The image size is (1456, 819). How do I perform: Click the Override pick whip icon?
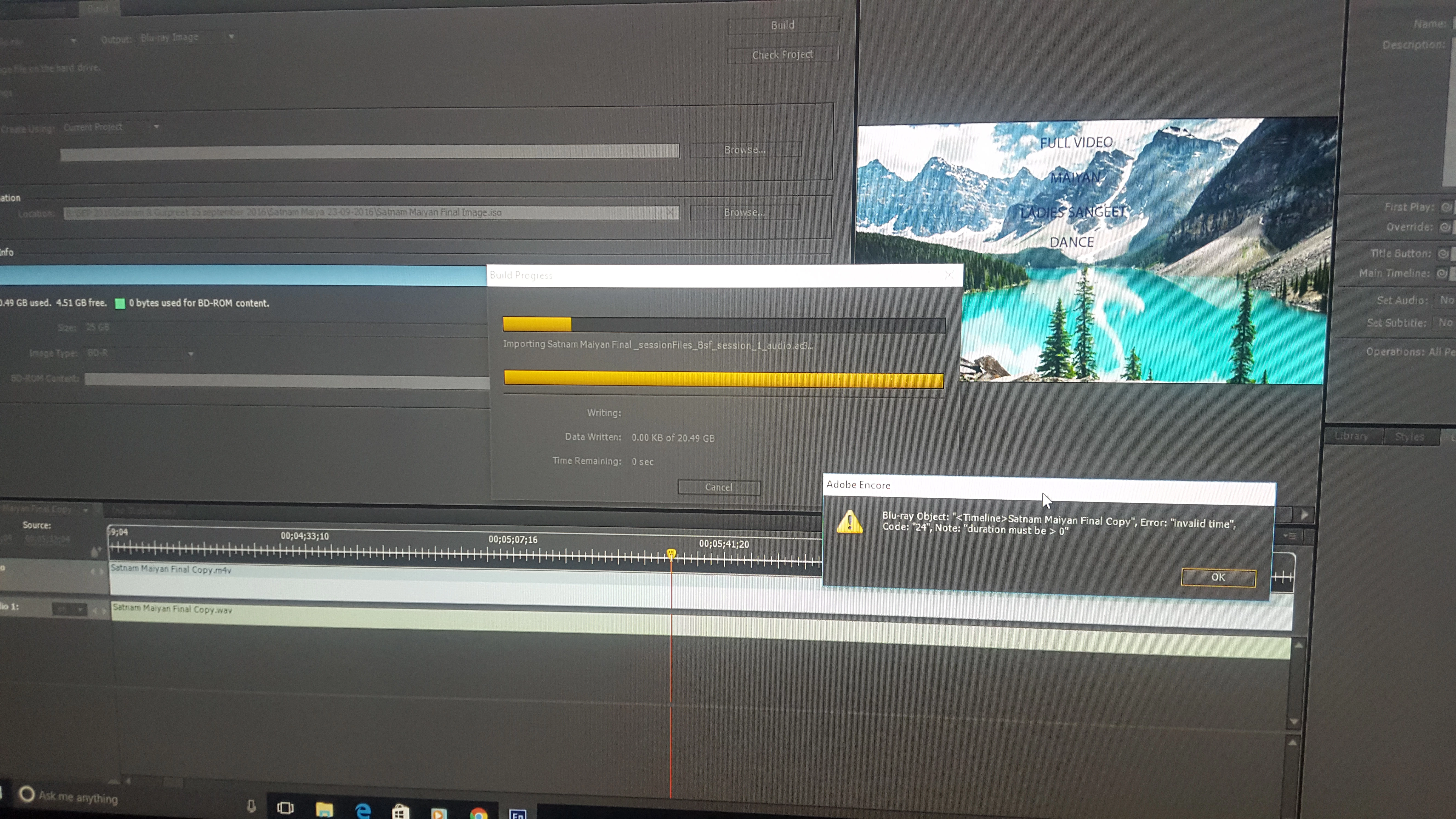pos(1445,227)
